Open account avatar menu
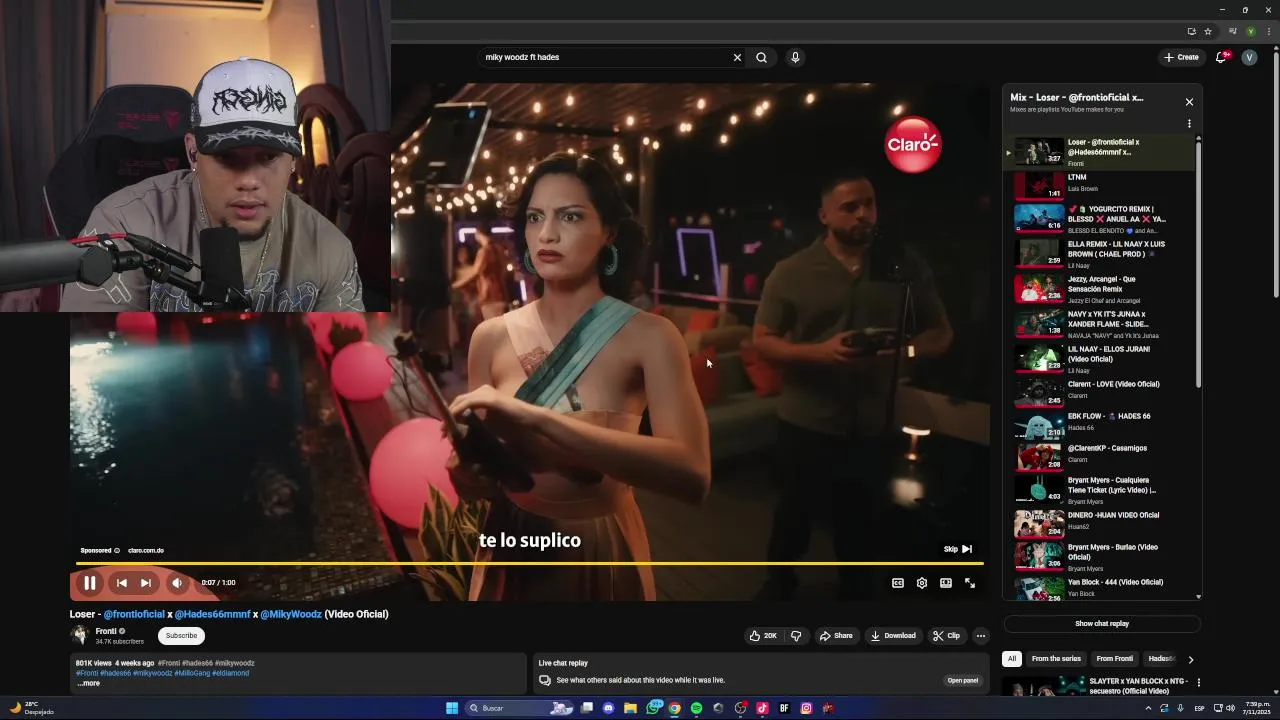Image resolution: width=1280 pixels, height=720 pixels. 1249,57
